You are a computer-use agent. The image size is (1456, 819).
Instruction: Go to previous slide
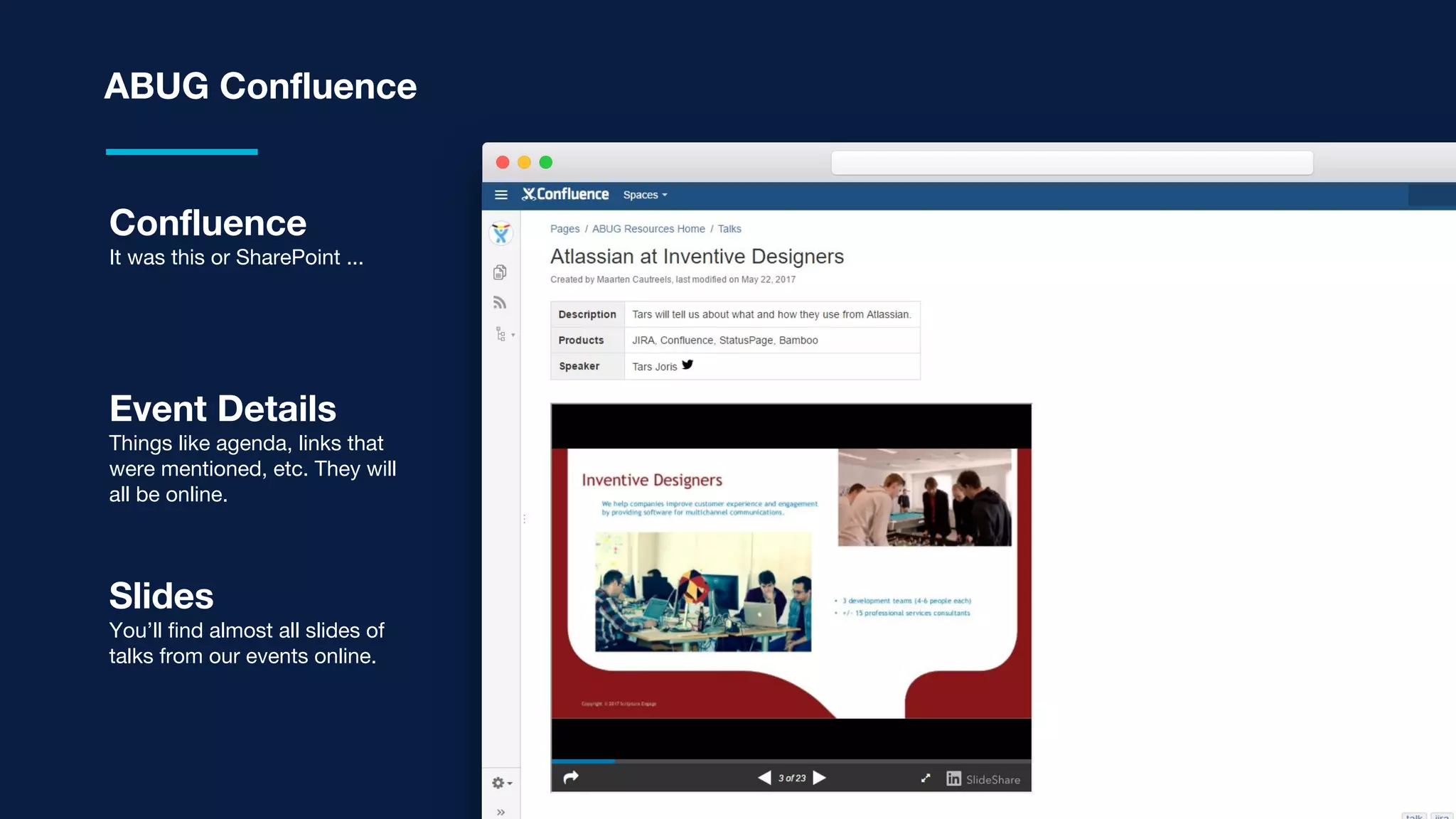[x=764, y=778]
